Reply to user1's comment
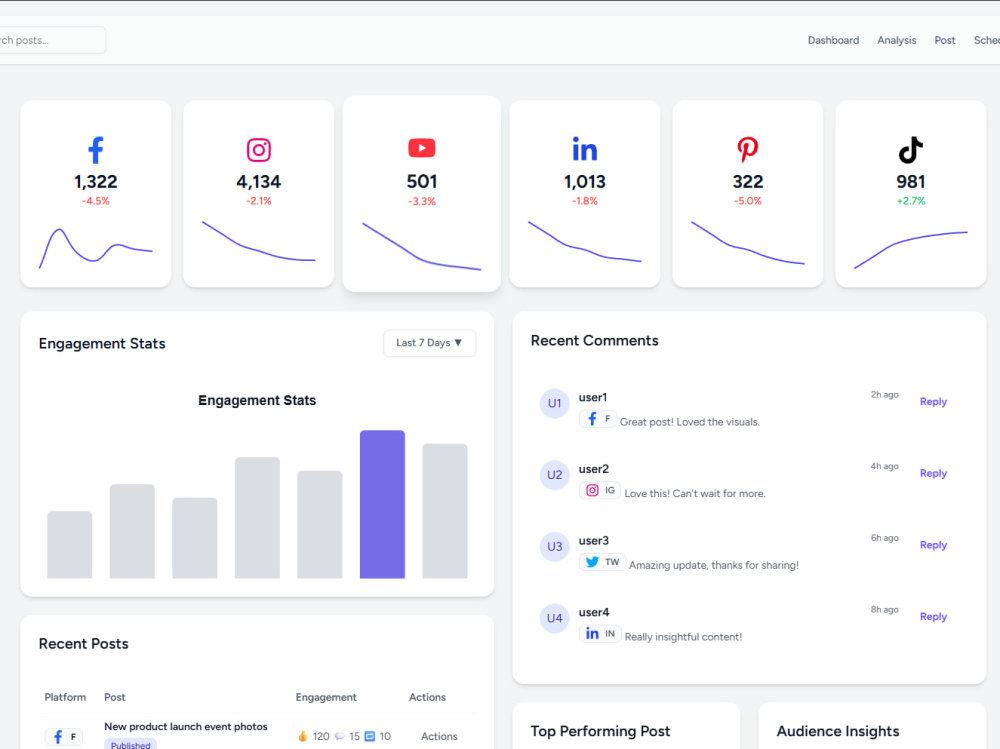The image size is (1000, 749). [x=933, y=402]
